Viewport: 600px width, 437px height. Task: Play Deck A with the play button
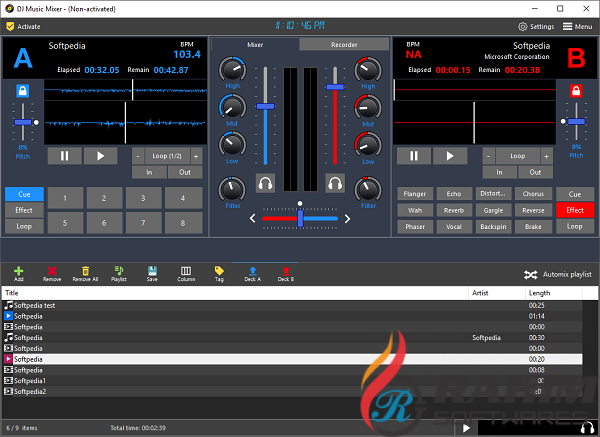(99, 156)
